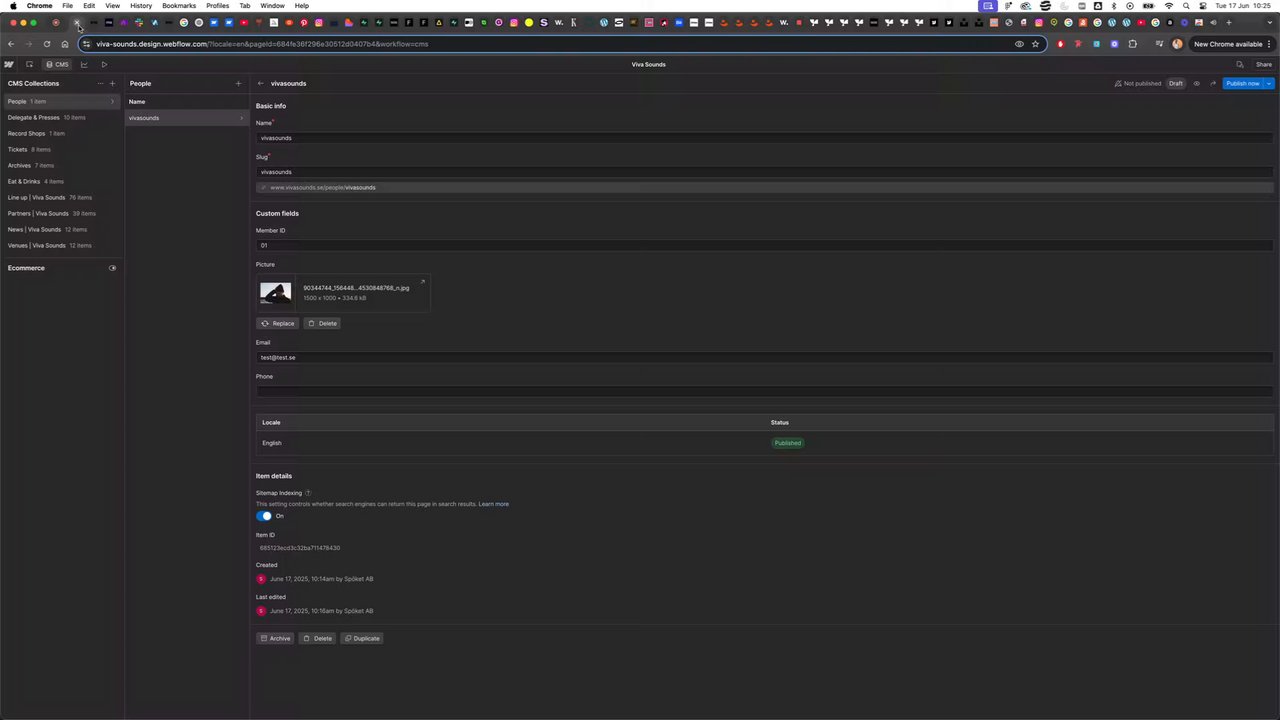
Task: Go to browser home page
Action: tap(64, 44)
